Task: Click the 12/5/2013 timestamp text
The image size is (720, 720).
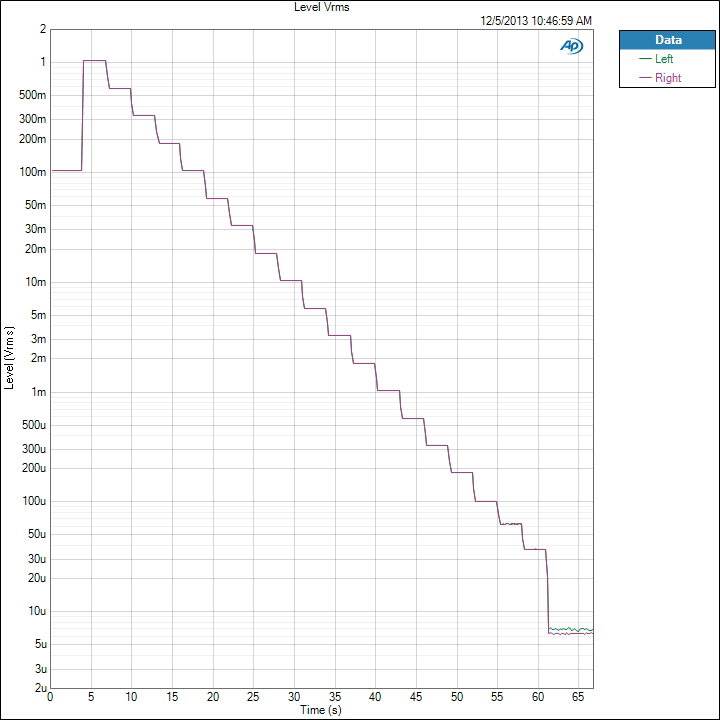Action: pyautogui.click(x=536, y=20)
